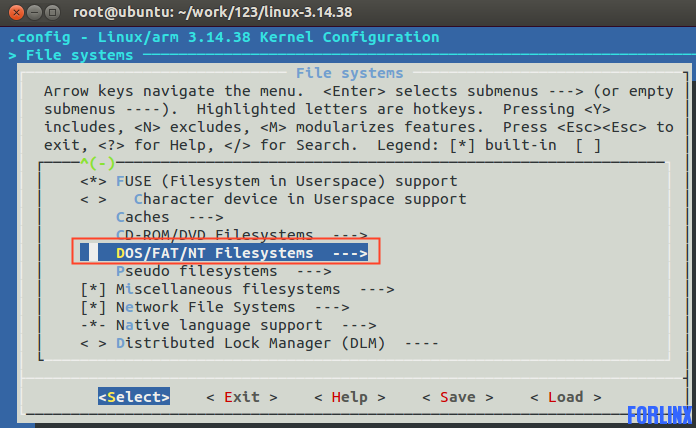Click the File systems breadcrumb path
The width and height of the screenshot is (696, 428).
(79, 55)
